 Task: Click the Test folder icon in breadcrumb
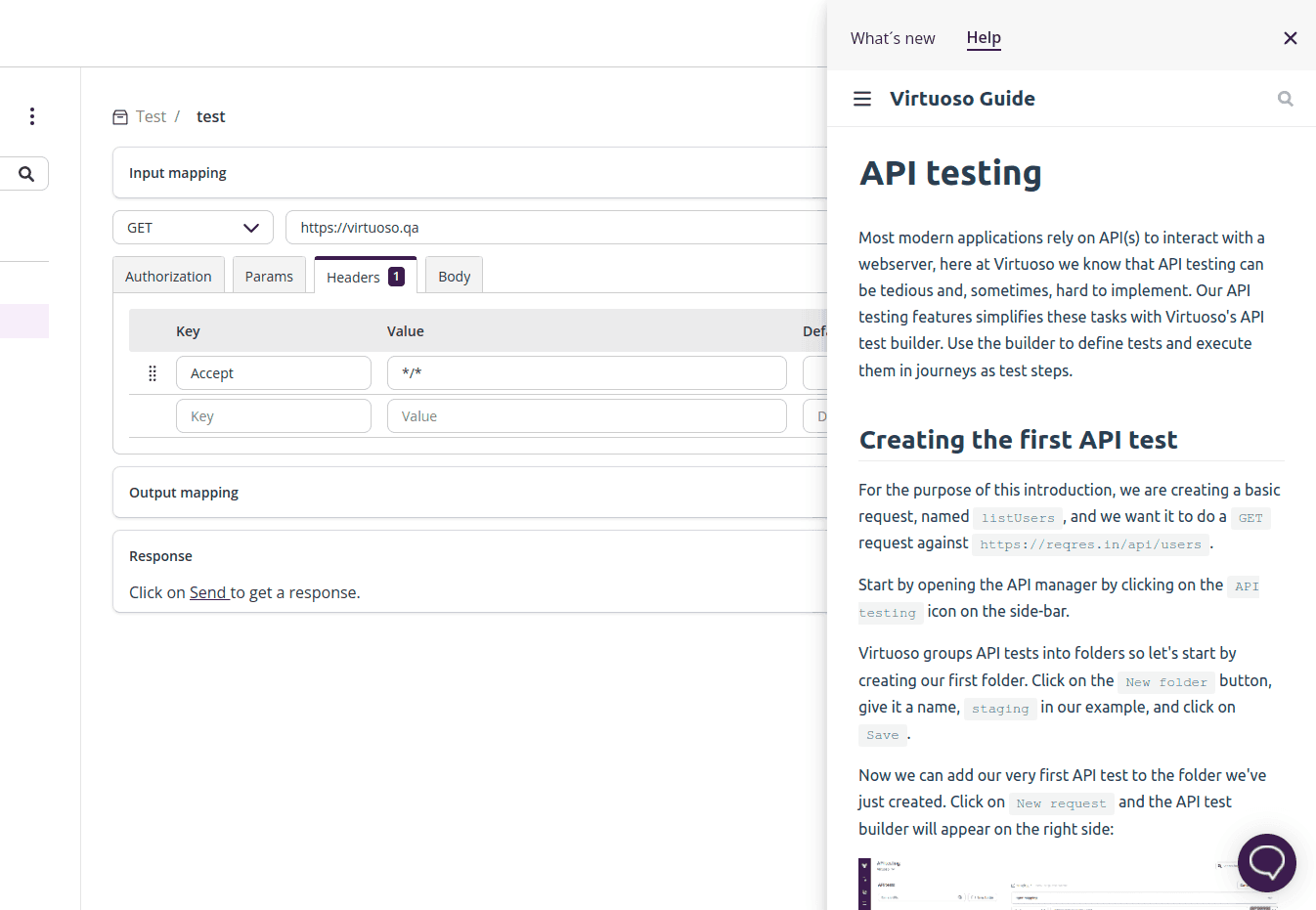coord(120,117)
